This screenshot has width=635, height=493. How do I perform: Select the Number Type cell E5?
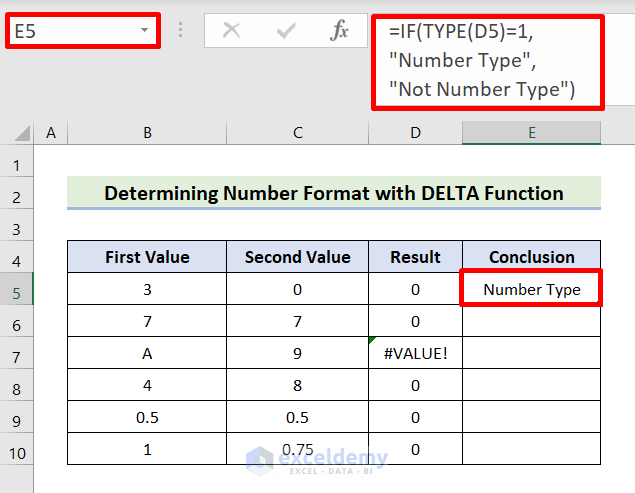[531, 290]
